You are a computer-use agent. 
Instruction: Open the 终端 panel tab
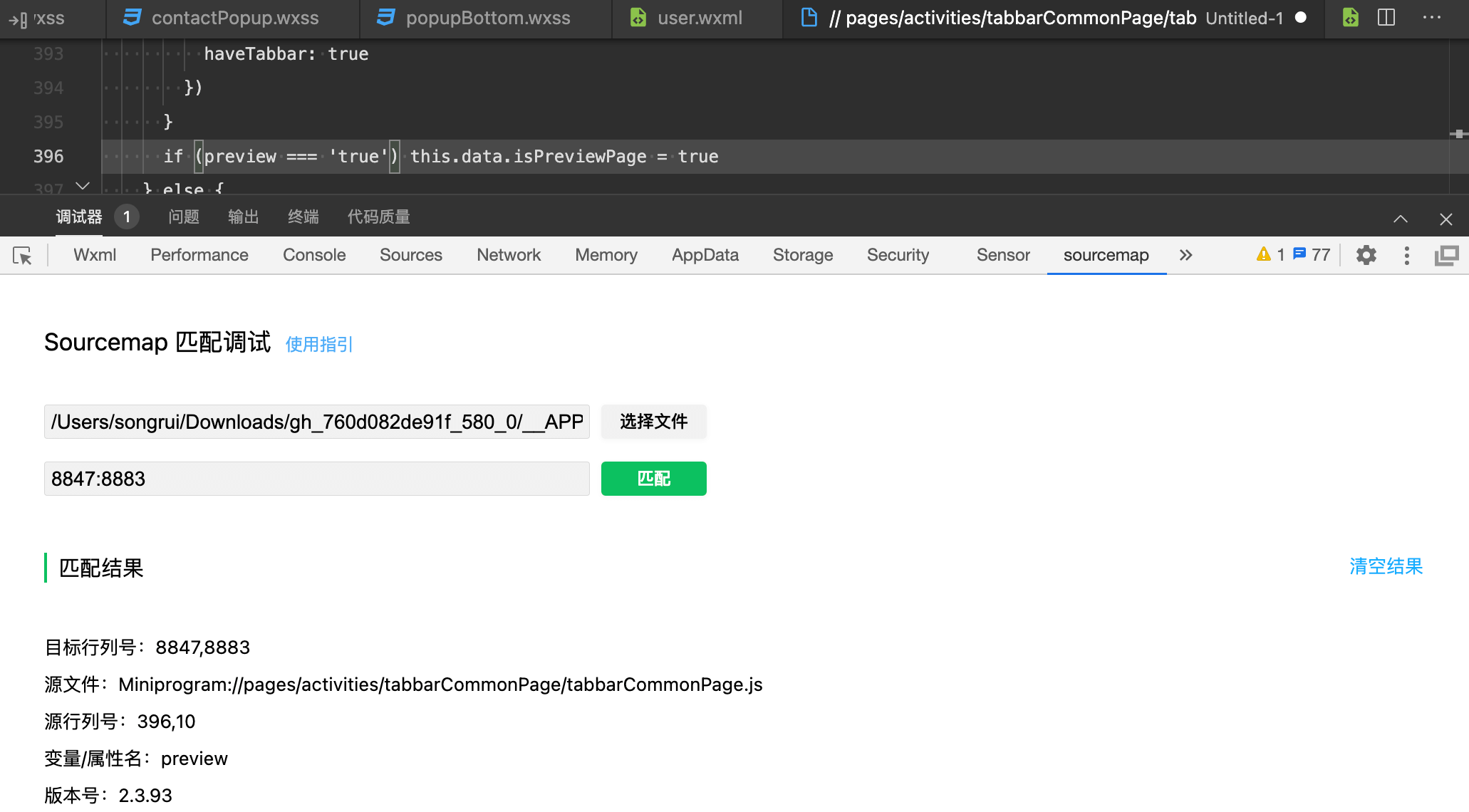tap(303, 217)
